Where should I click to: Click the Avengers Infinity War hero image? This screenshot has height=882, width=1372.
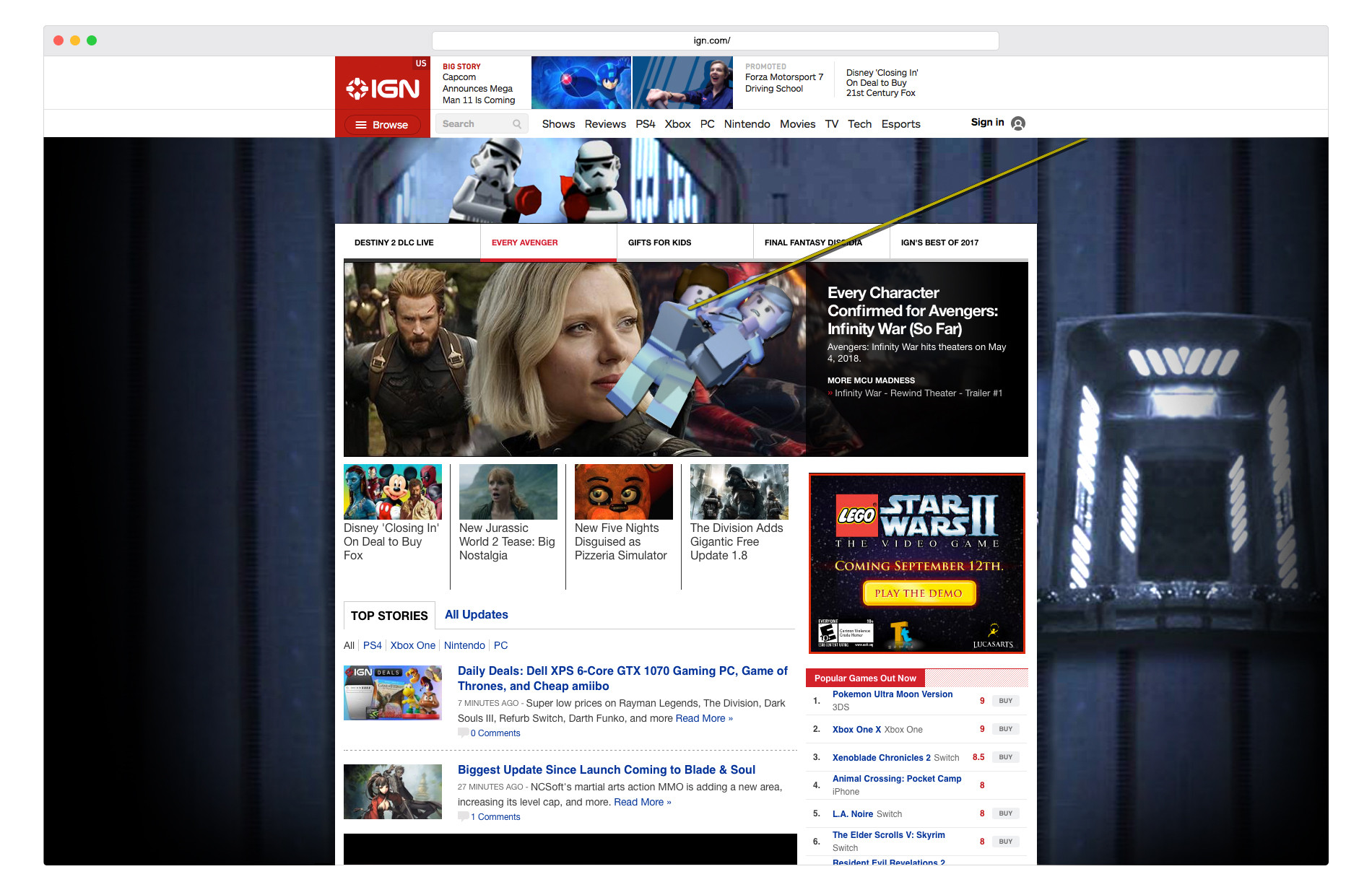click(x=575, y=359)
